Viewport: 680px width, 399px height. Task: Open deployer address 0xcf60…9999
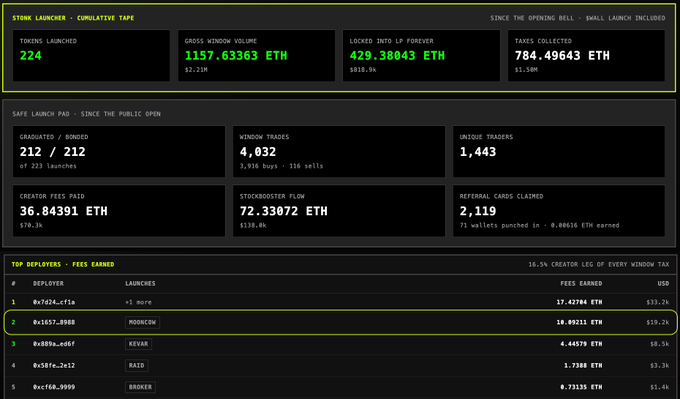click(54, 387)
